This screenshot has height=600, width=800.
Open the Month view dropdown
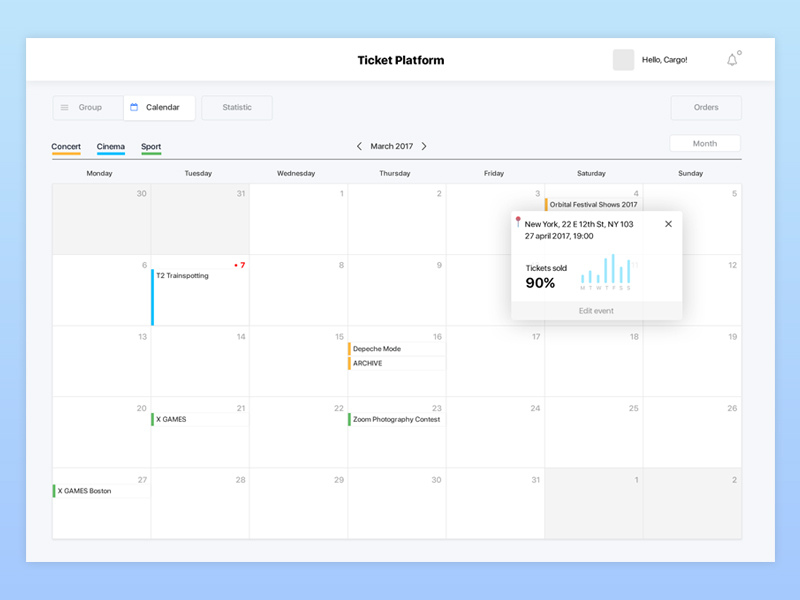[x=705, y=144]
